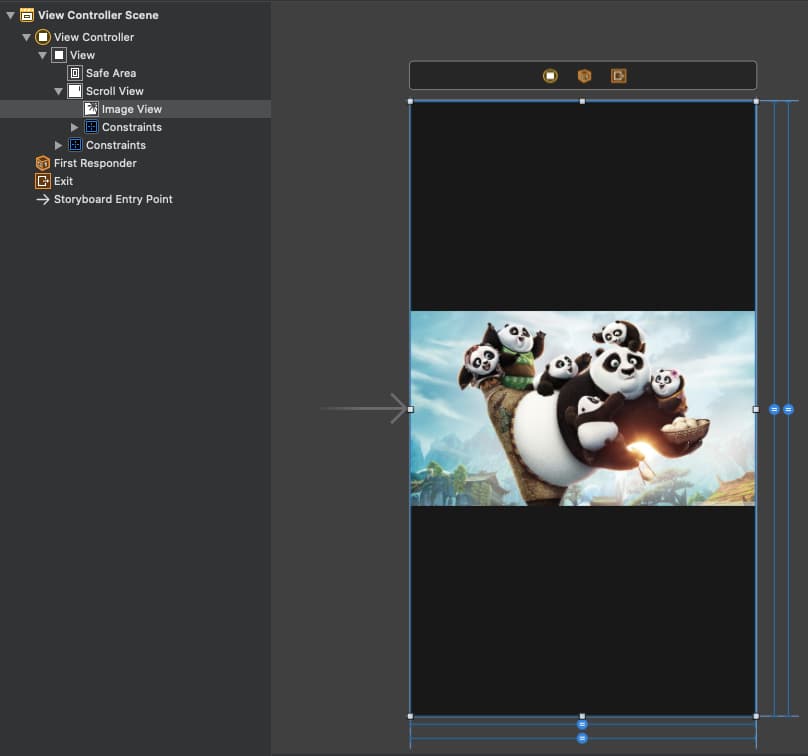
Task: Select the Scroll View row label
Action: (114, 91)
